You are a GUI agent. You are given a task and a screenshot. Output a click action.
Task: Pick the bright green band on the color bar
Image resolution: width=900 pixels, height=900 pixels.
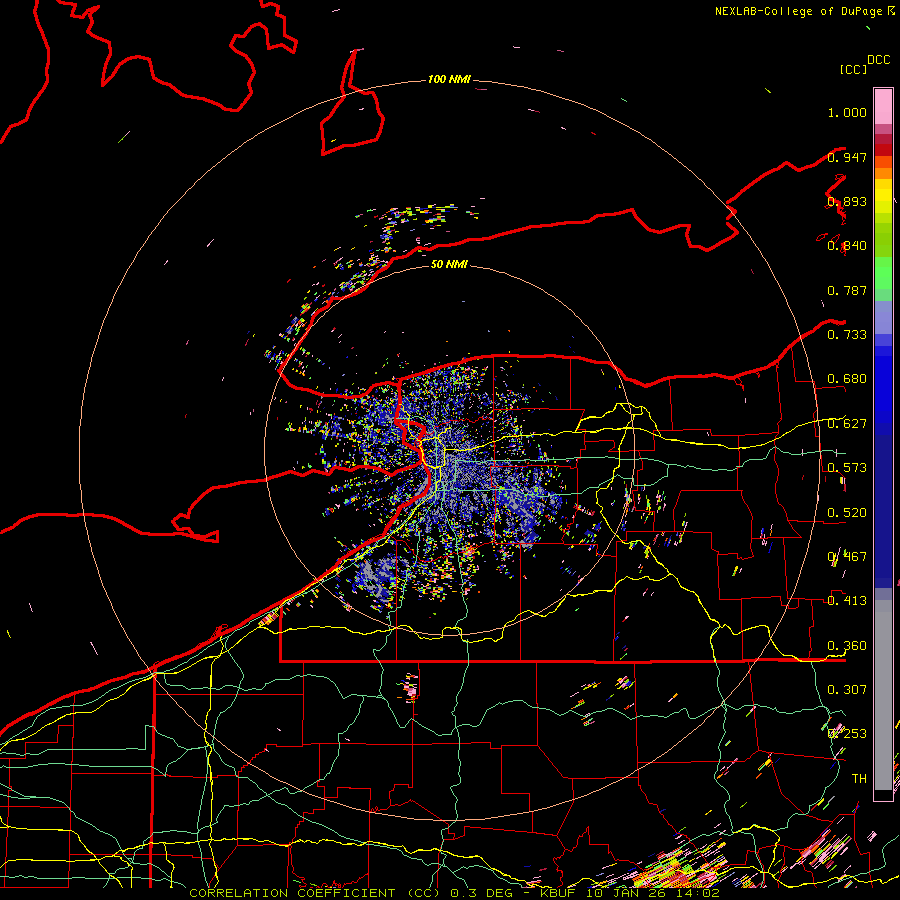coord(883,273)
